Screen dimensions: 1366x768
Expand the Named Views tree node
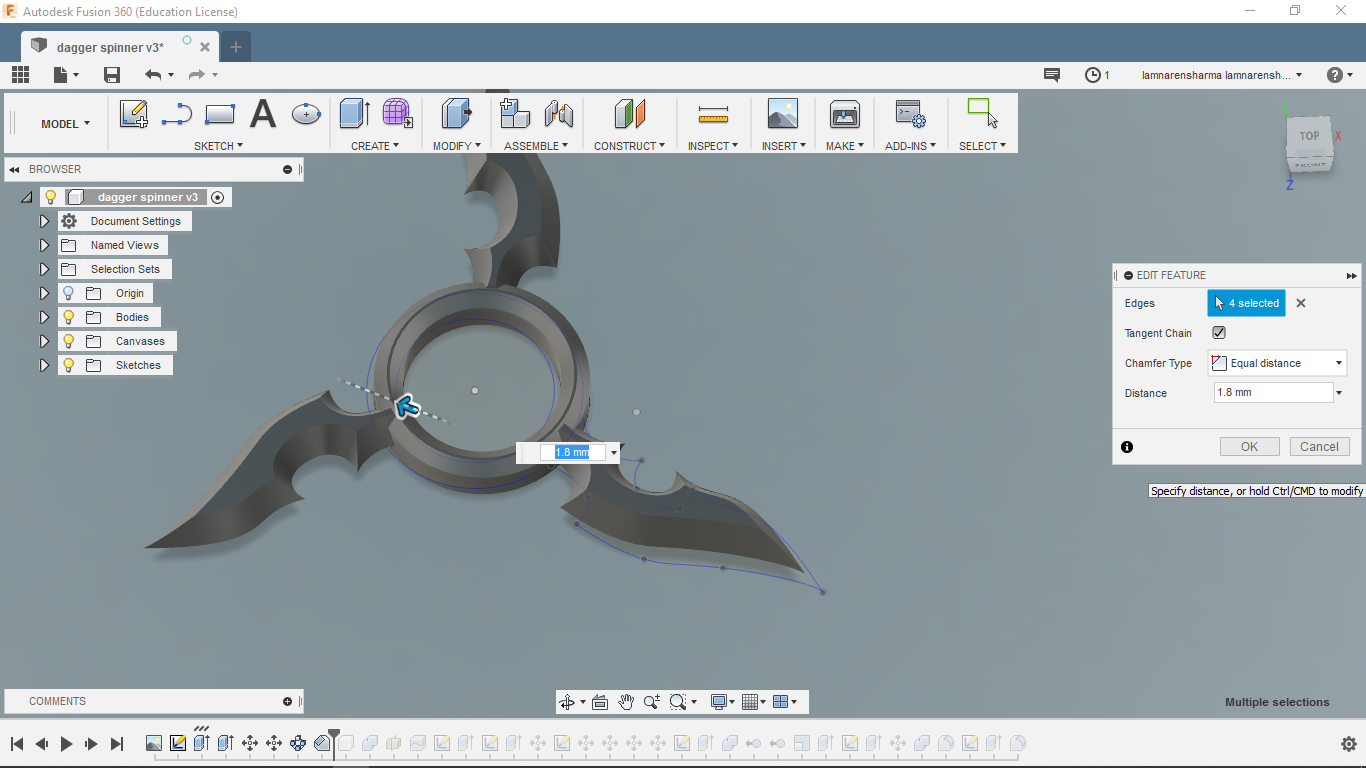pos(44,245)
